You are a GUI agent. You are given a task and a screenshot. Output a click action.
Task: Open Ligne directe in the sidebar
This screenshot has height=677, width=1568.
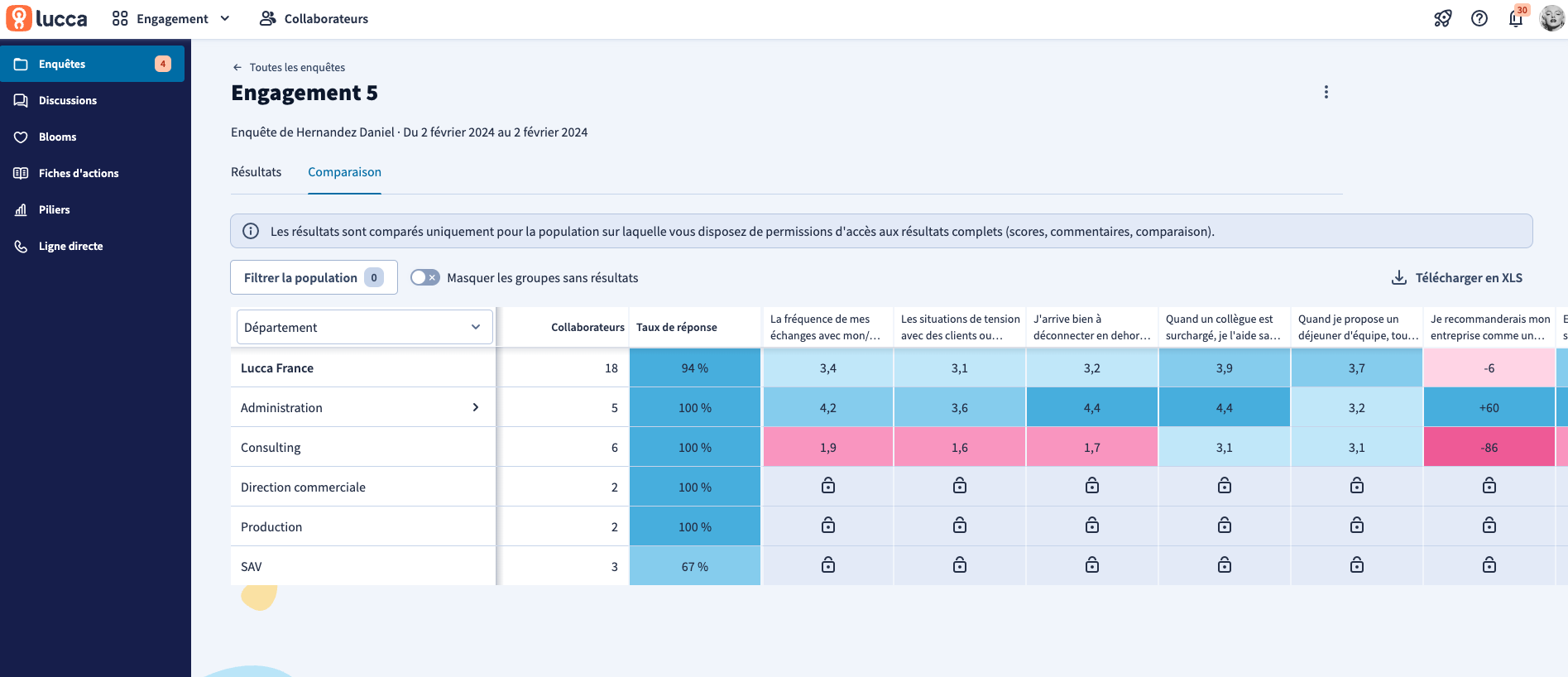pyautogui.click(x=92, y=246)
